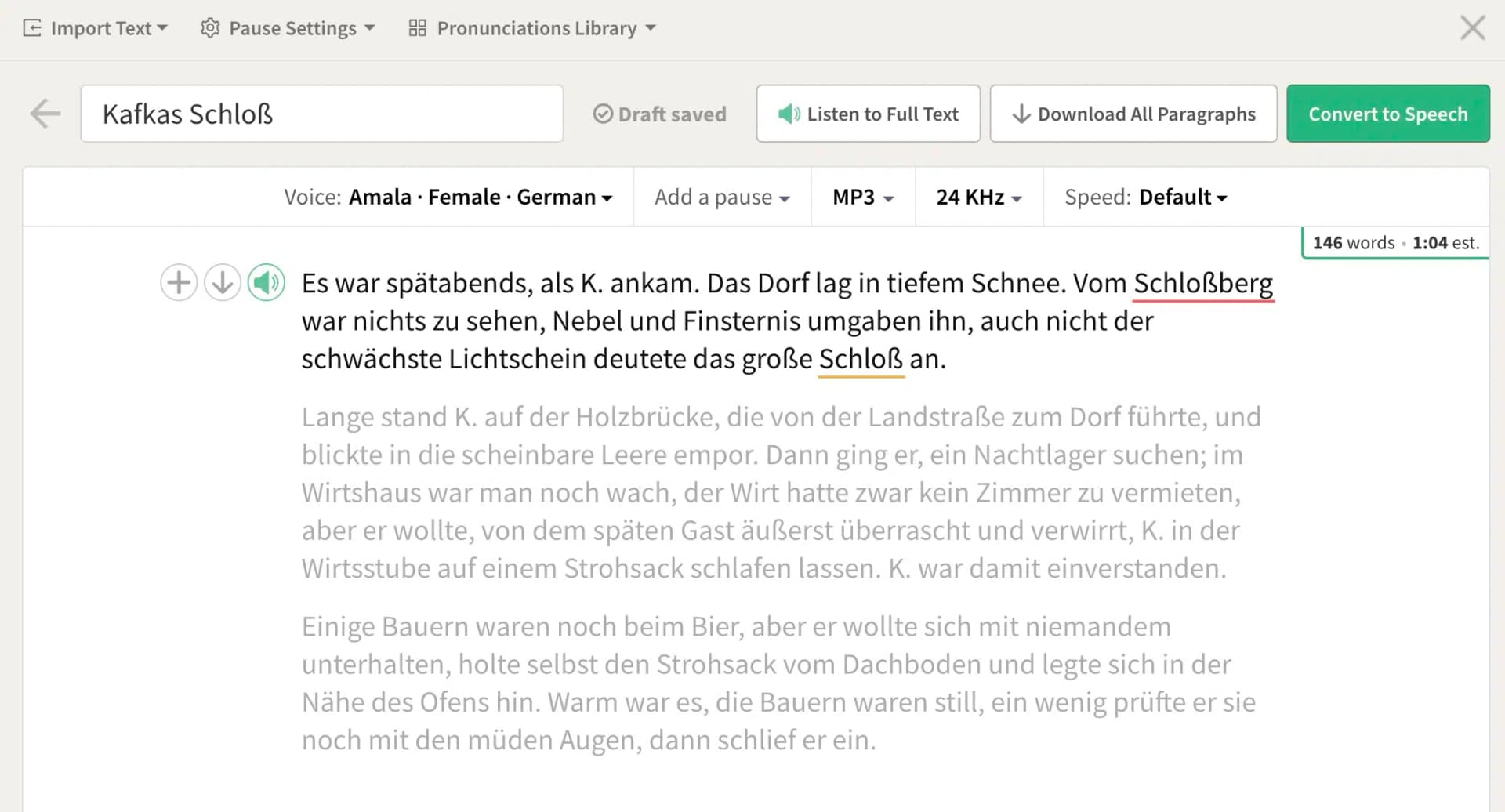Click the Pronunciations Library grid icon

coord(418,27)
